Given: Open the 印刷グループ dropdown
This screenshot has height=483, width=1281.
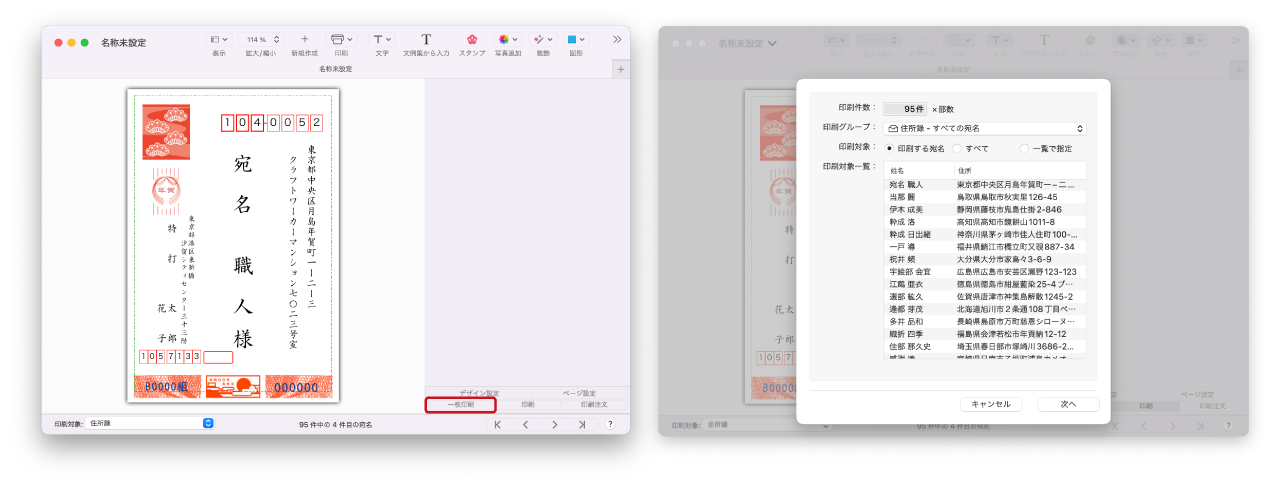Looking at the screenshot, I should tap(984, 128).
